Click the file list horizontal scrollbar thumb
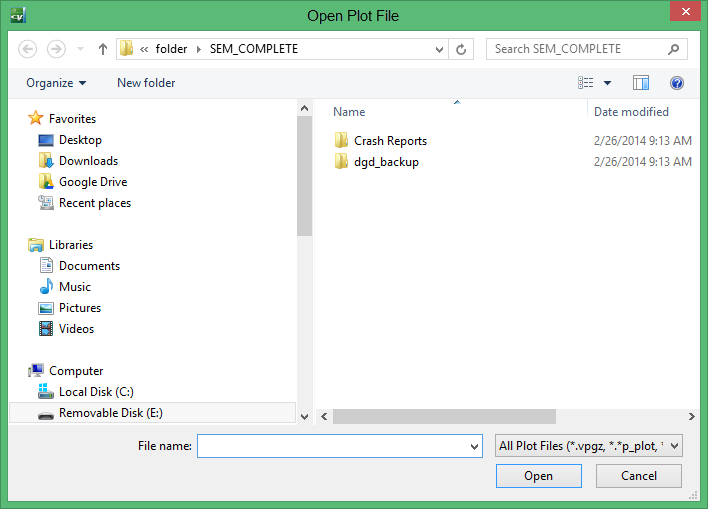Image resolution: width=708 pixels, height=509 pixels. click(x=444, y=416)
